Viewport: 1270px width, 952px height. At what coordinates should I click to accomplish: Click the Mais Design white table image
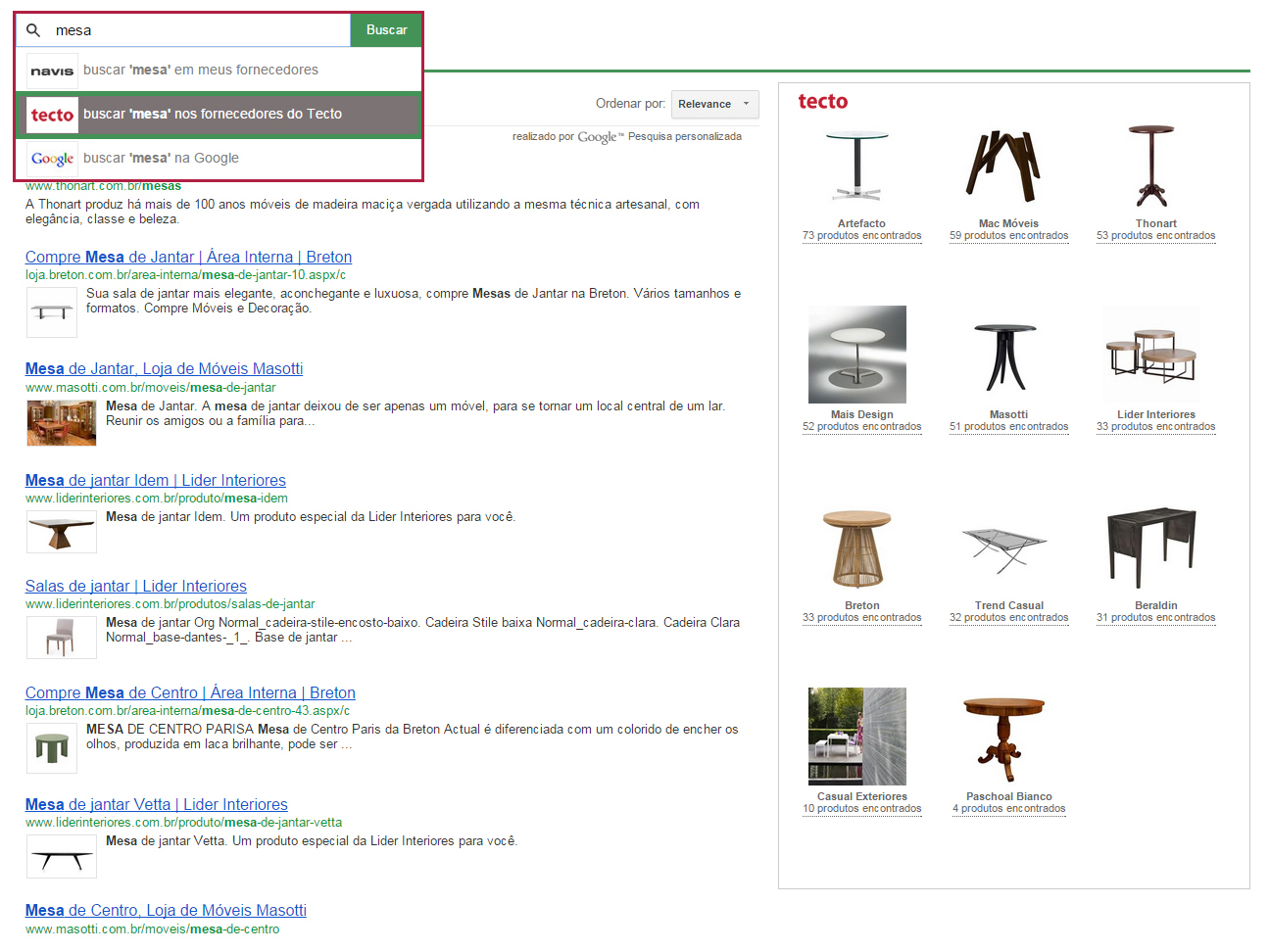(x=857, y=355)
